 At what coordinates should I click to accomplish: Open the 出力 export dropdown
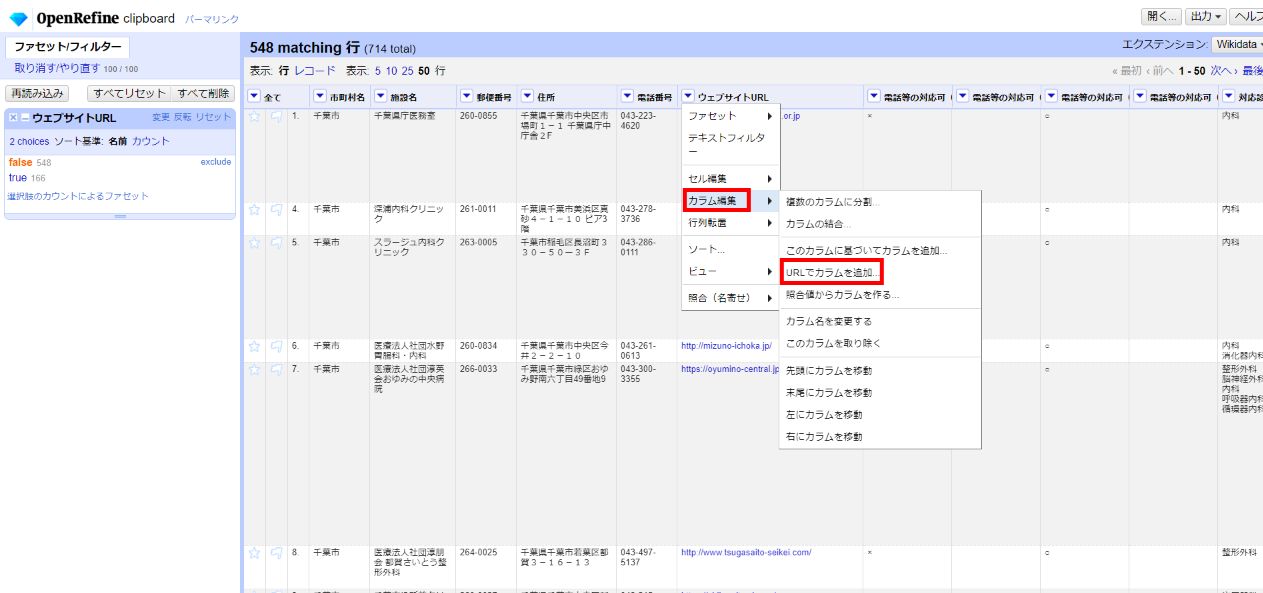[1206, 16]
